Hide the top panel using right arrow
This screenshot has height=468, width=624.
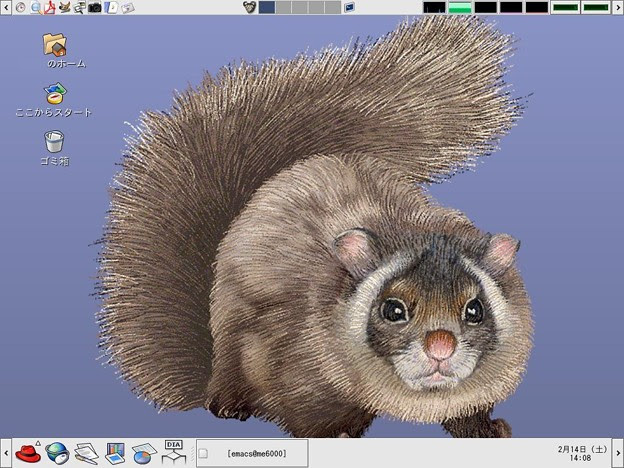[618, 7]
